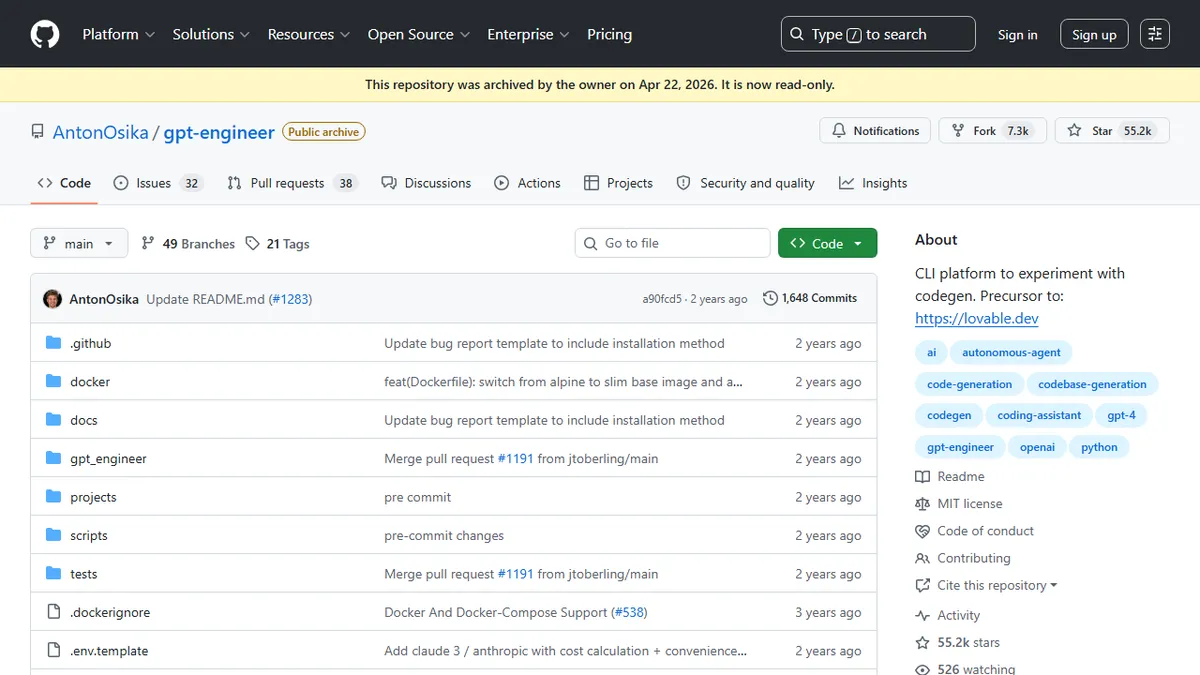
Task: Click the star icon next to 55.2k stars
Action: coord(922,643)
